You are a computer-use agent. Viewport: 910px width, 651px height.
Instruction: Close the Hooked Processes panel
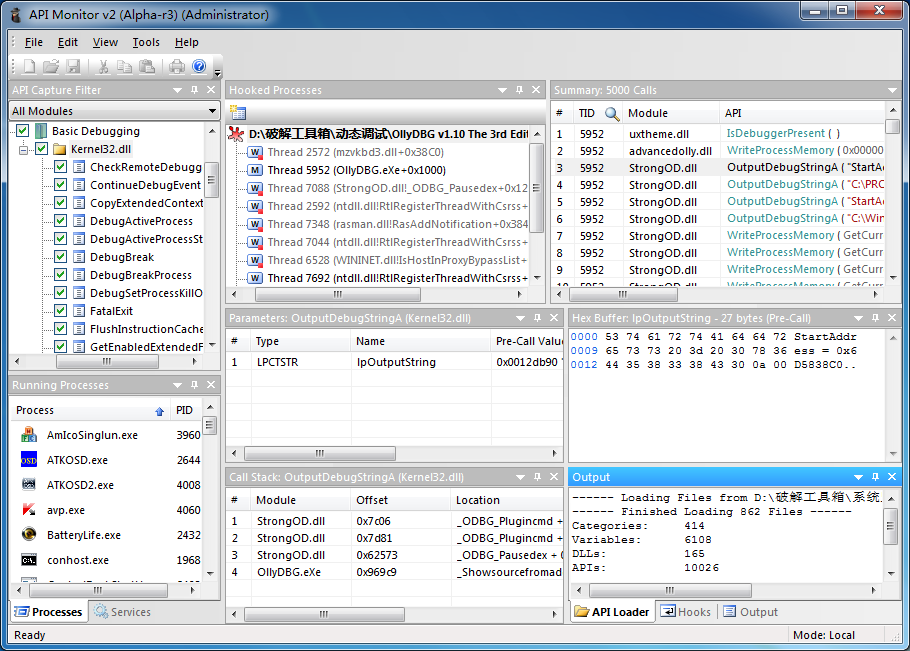536,90
